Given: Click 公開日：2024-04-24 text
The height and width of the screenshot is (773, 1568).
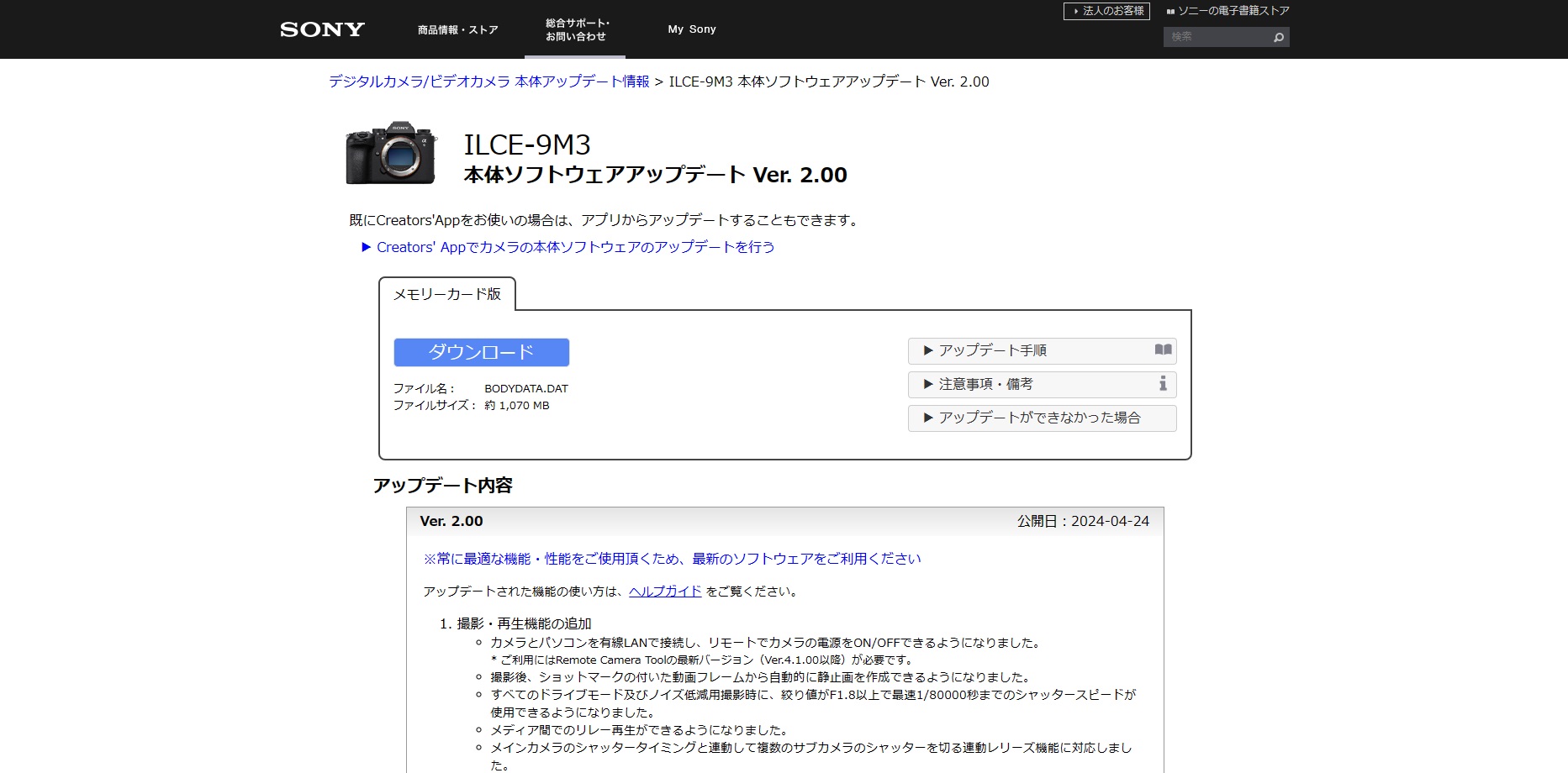Looking at the screenshot, I should (1083, 521).
